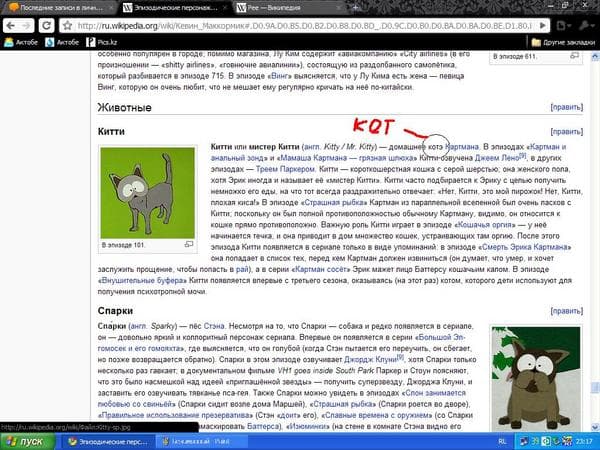This screenshot has height=450, width=600.
Task: Enlarge Kitty image via magnify icon
Action: click(189, 244)
